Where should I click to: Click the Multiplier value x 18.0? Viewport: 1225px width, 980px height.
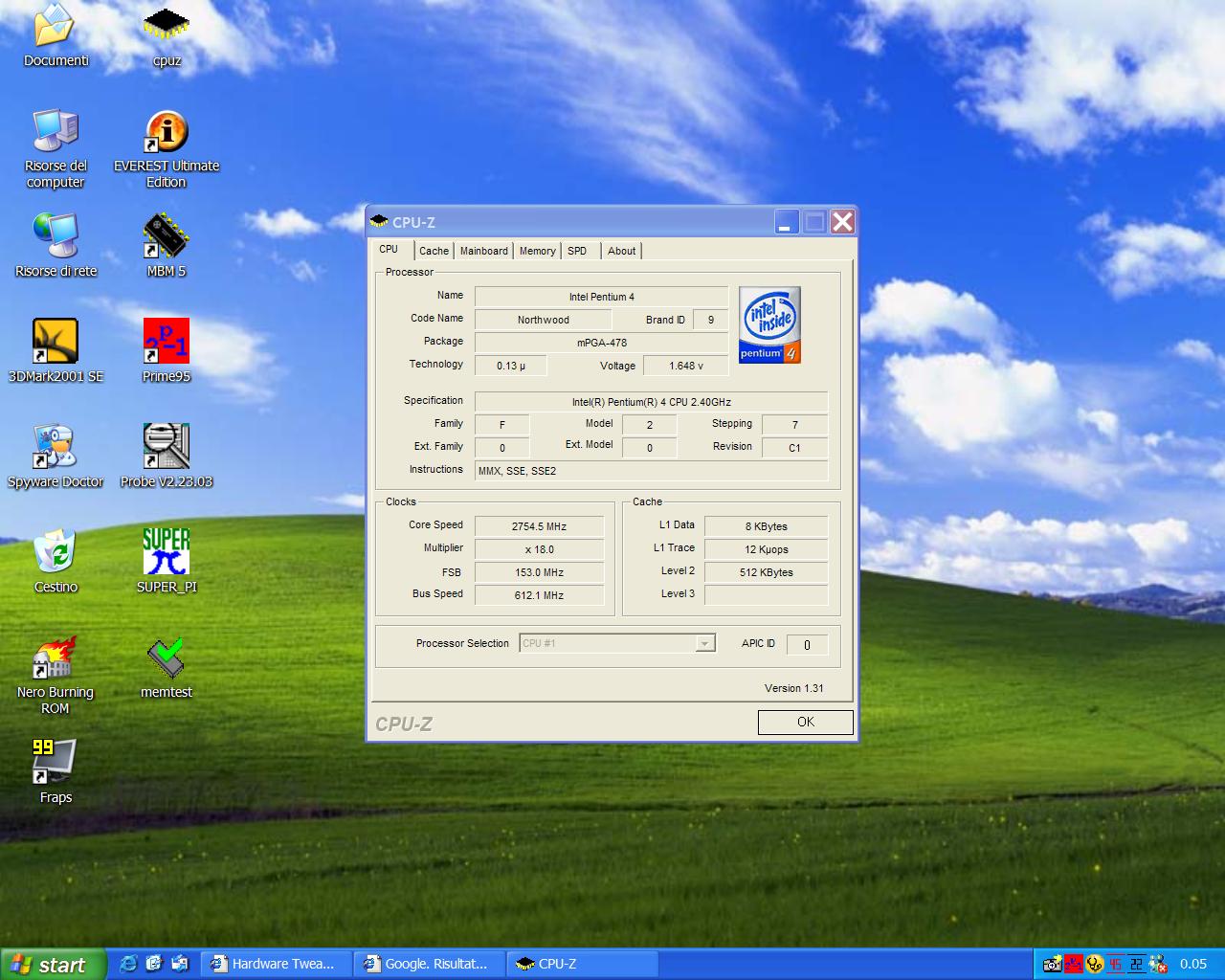[539, 549]
